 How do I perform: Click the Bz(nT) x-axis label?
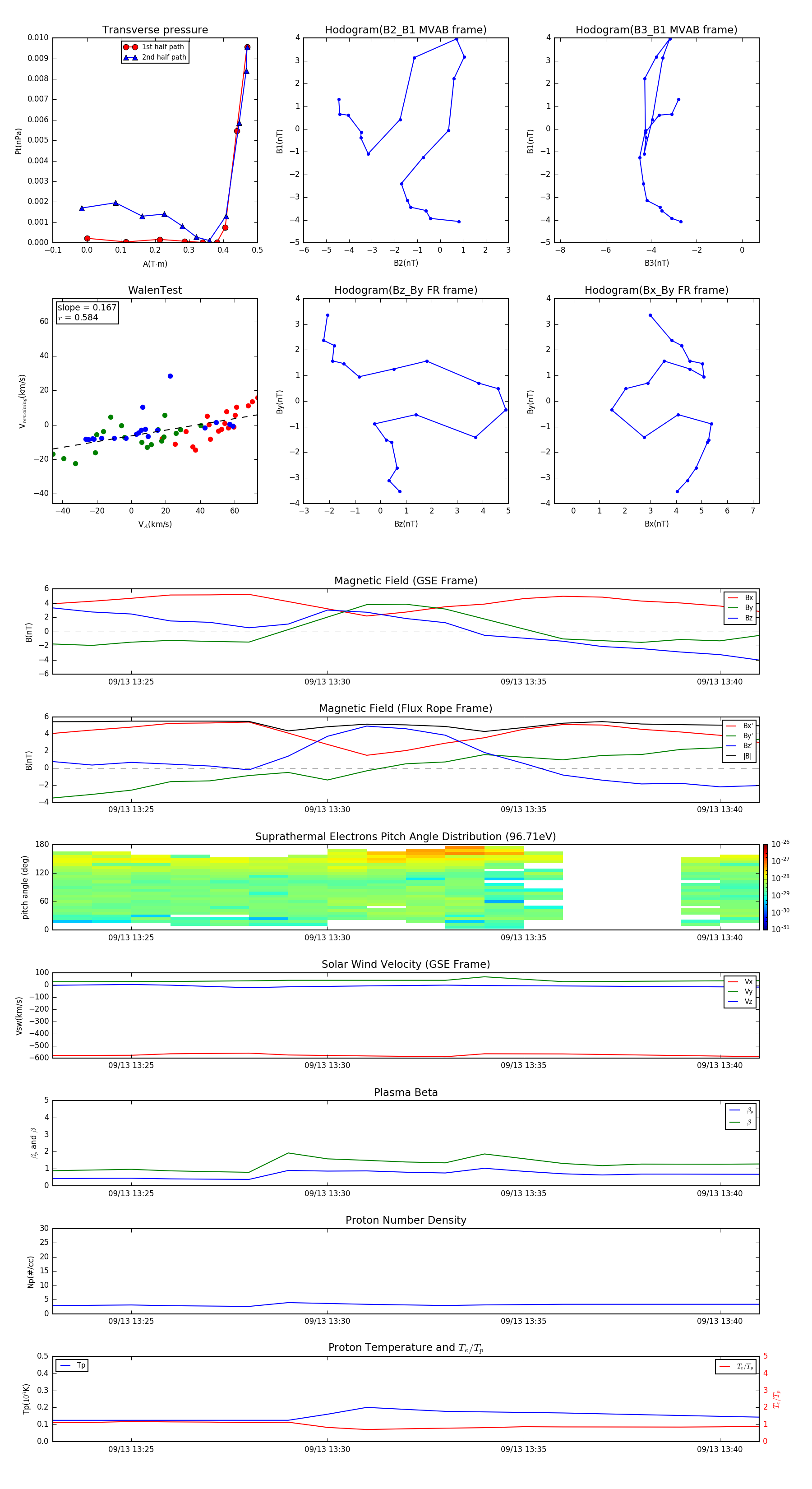pyautogui.click(x=406, y=524)
